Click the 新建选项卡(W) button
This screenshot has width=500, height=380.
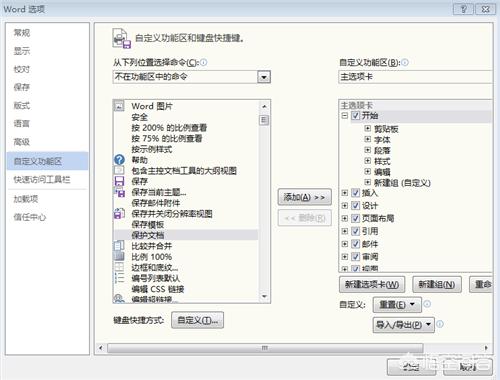click(372, 284)
